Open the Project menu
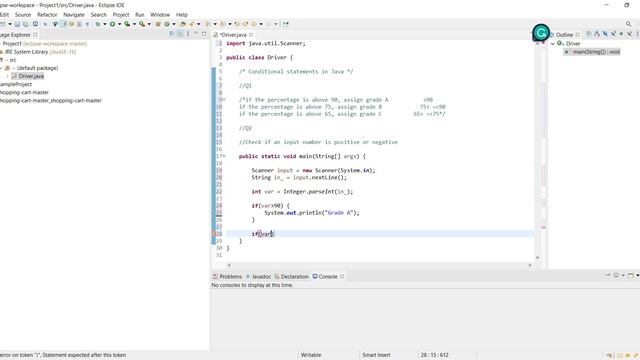This screenshot has height=360, width=640. click(121, 15)
